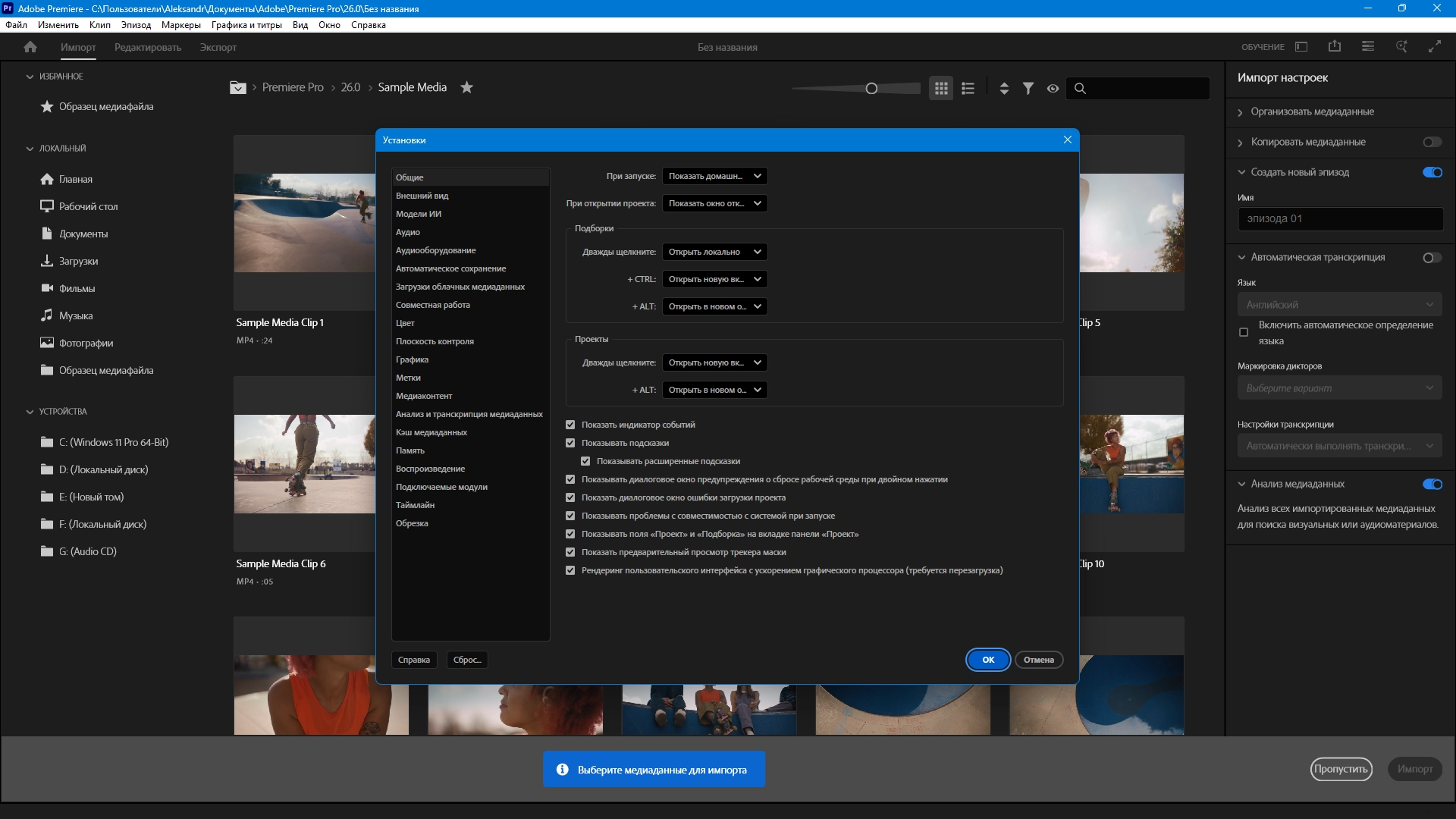Screen dimensions: 1456x819
Task: Click the Home icon in workspace bar
Action: pyautogui.click(x=30, y=47)
